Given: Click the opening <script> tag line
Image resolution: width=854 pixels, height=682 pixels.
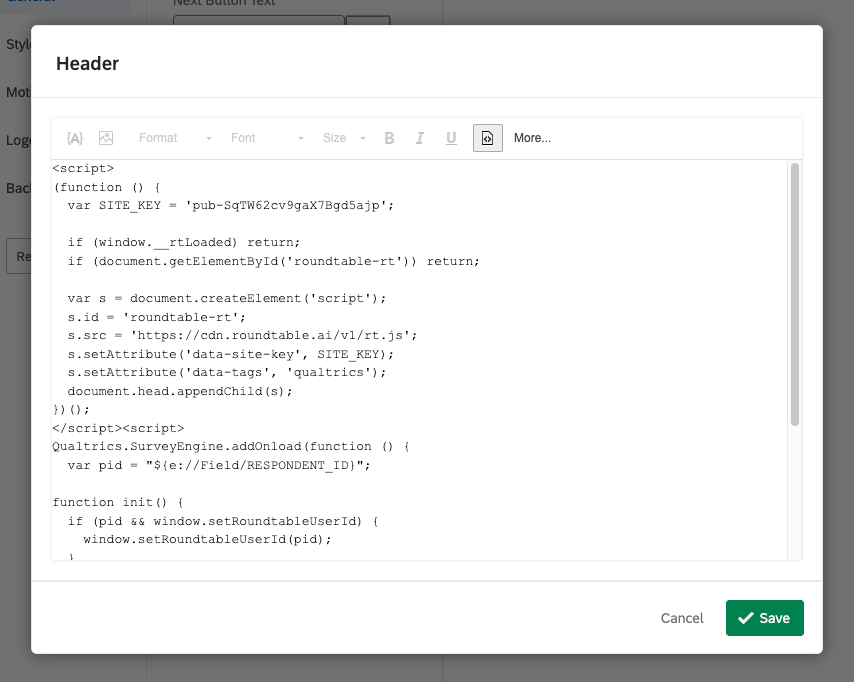Looking at the screenshot, I should [83, 168].
